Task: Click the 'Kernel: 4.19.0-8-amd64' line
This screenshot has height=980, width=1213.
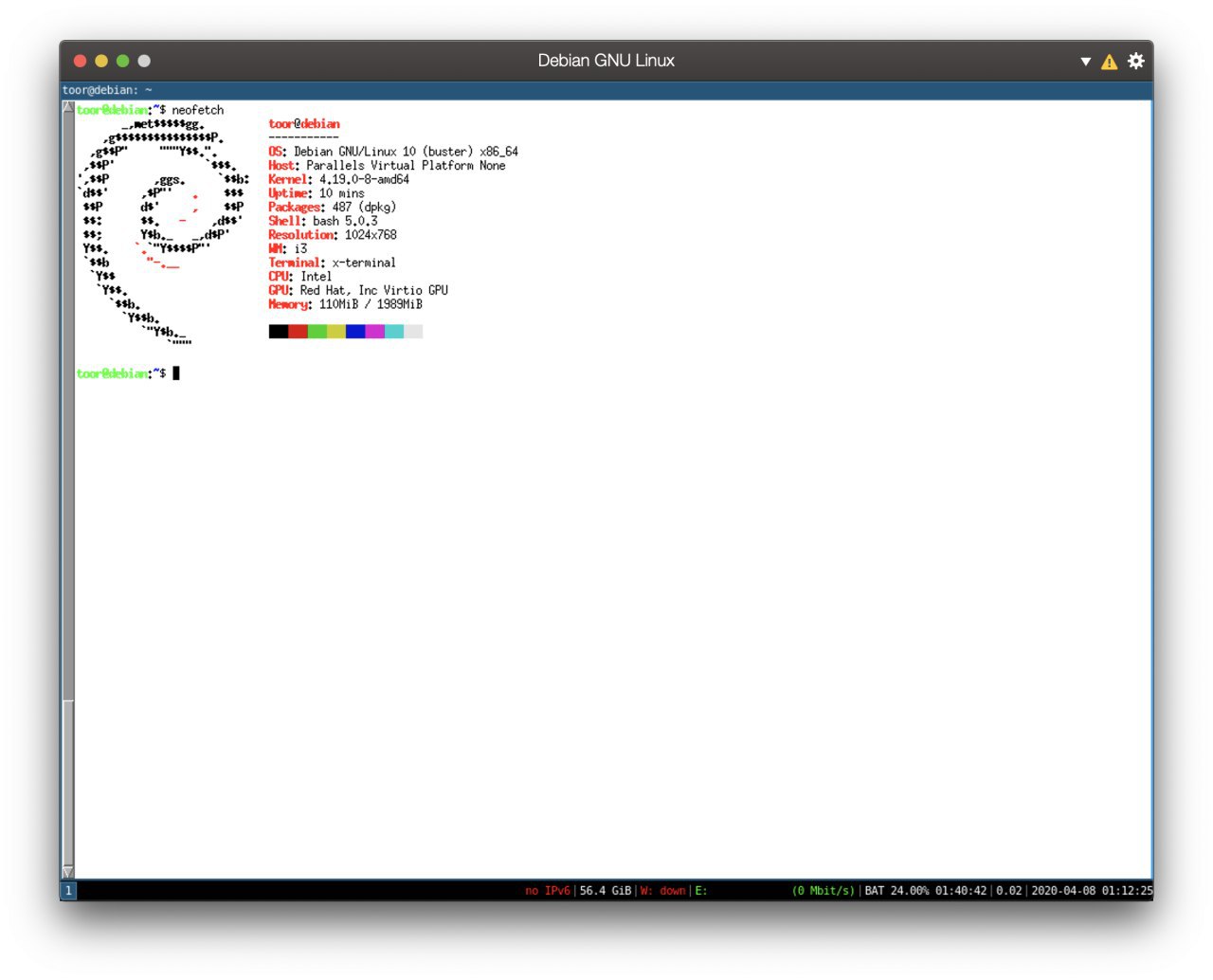Action: point(338,179)
